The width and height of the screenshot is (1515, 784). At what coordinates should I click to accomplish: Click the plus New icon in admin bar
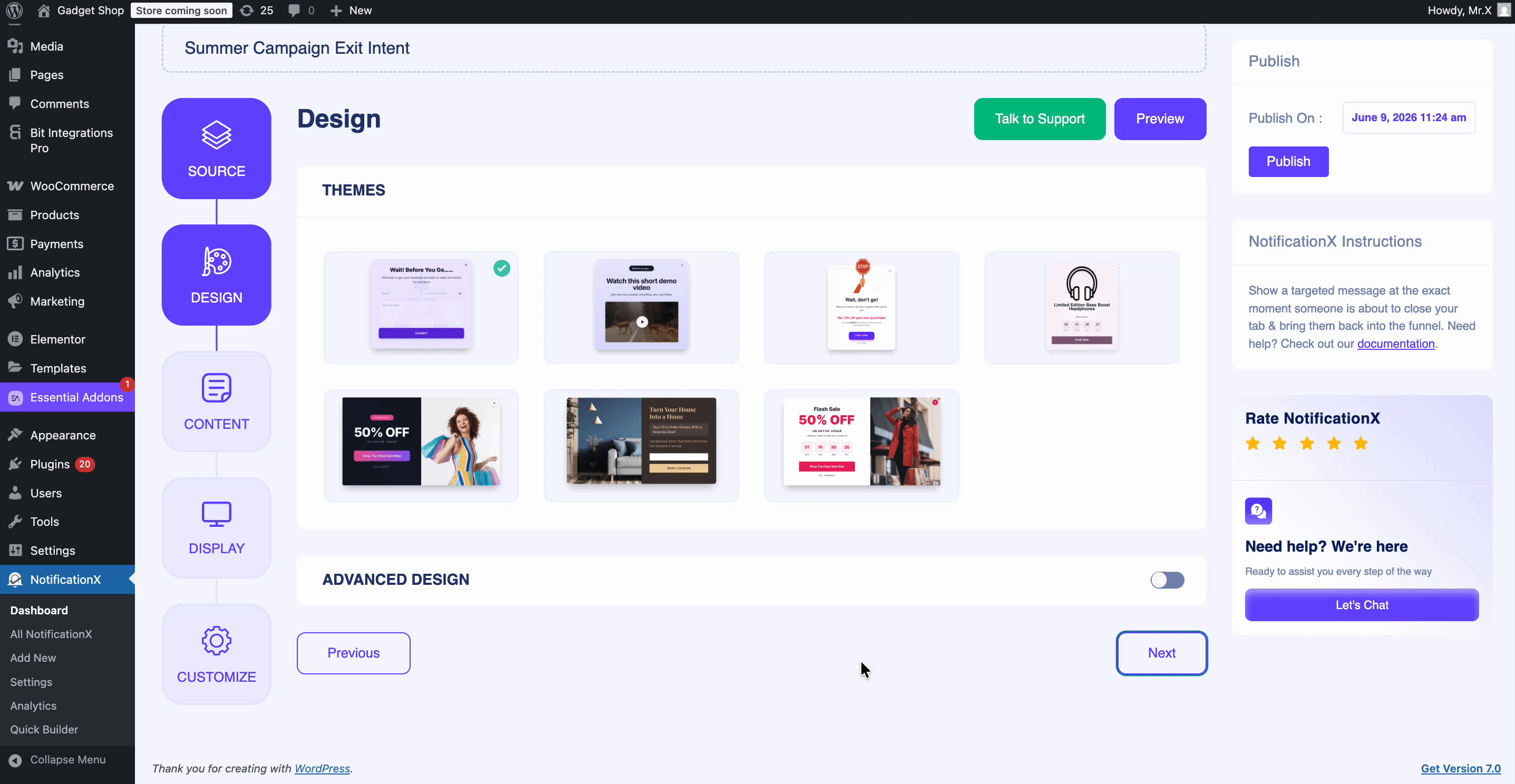(336, 11)
